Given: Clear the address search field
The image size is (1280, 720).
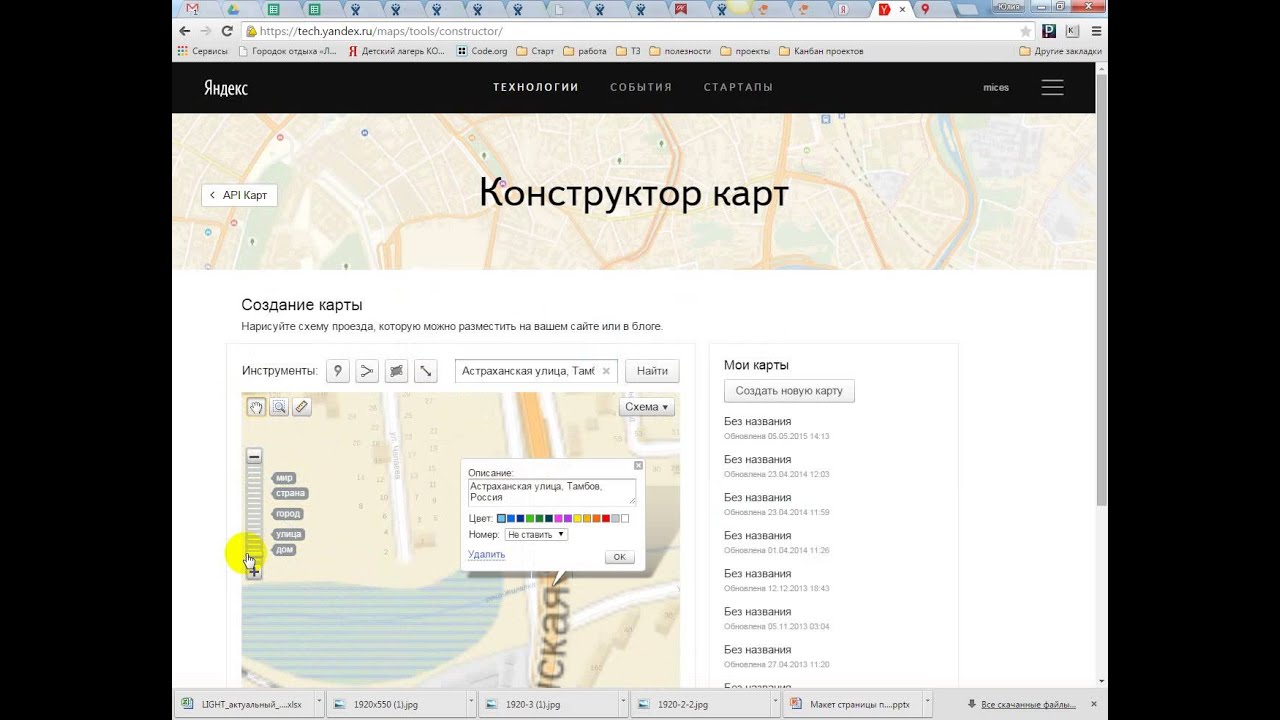Looking at the screenshot, I should point(606,371).
